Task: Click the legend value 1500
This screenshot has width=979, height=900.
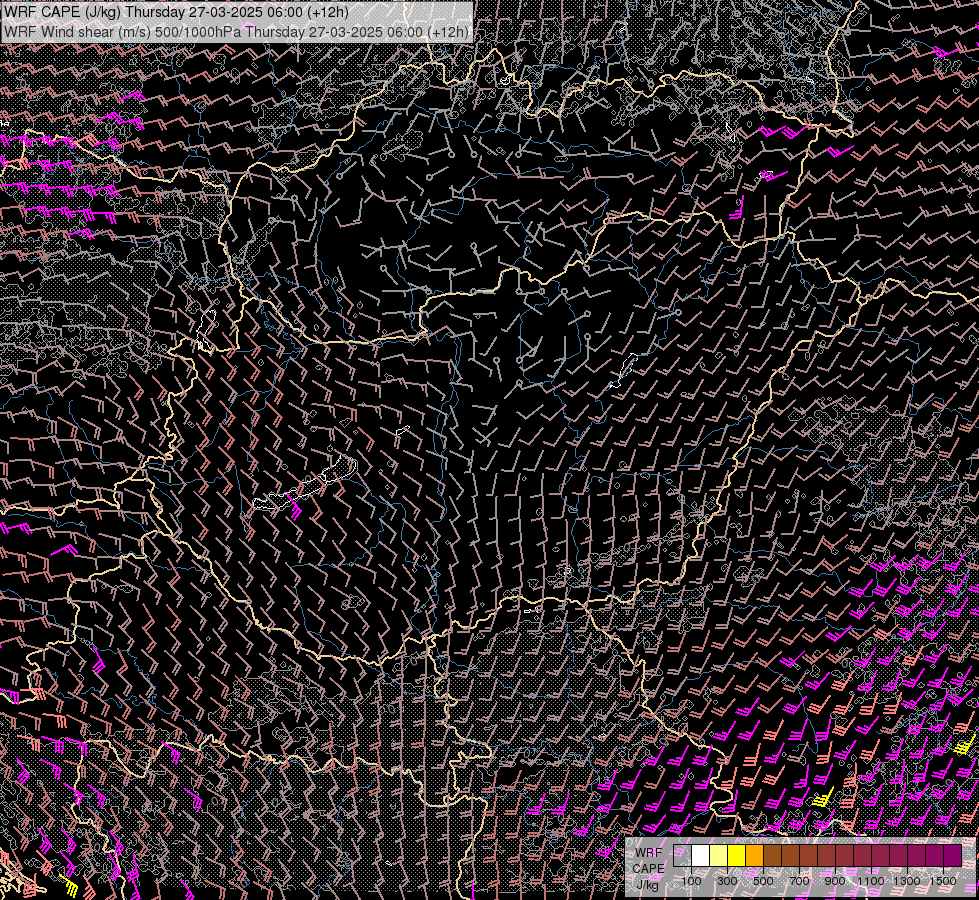Action: pyautogui.click(x=943, y=881)
